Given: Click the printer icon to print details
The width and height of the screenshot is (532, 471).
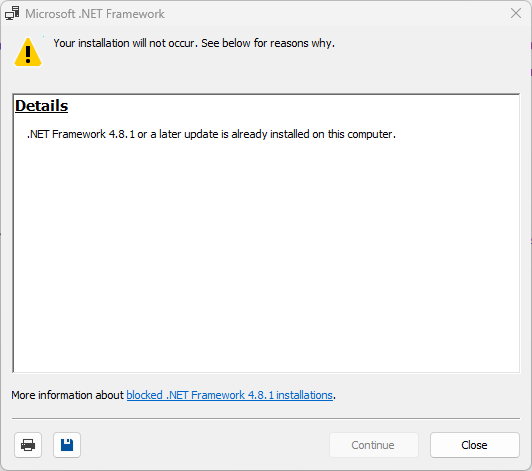Looking at the screenshot, I should point(28,445).
